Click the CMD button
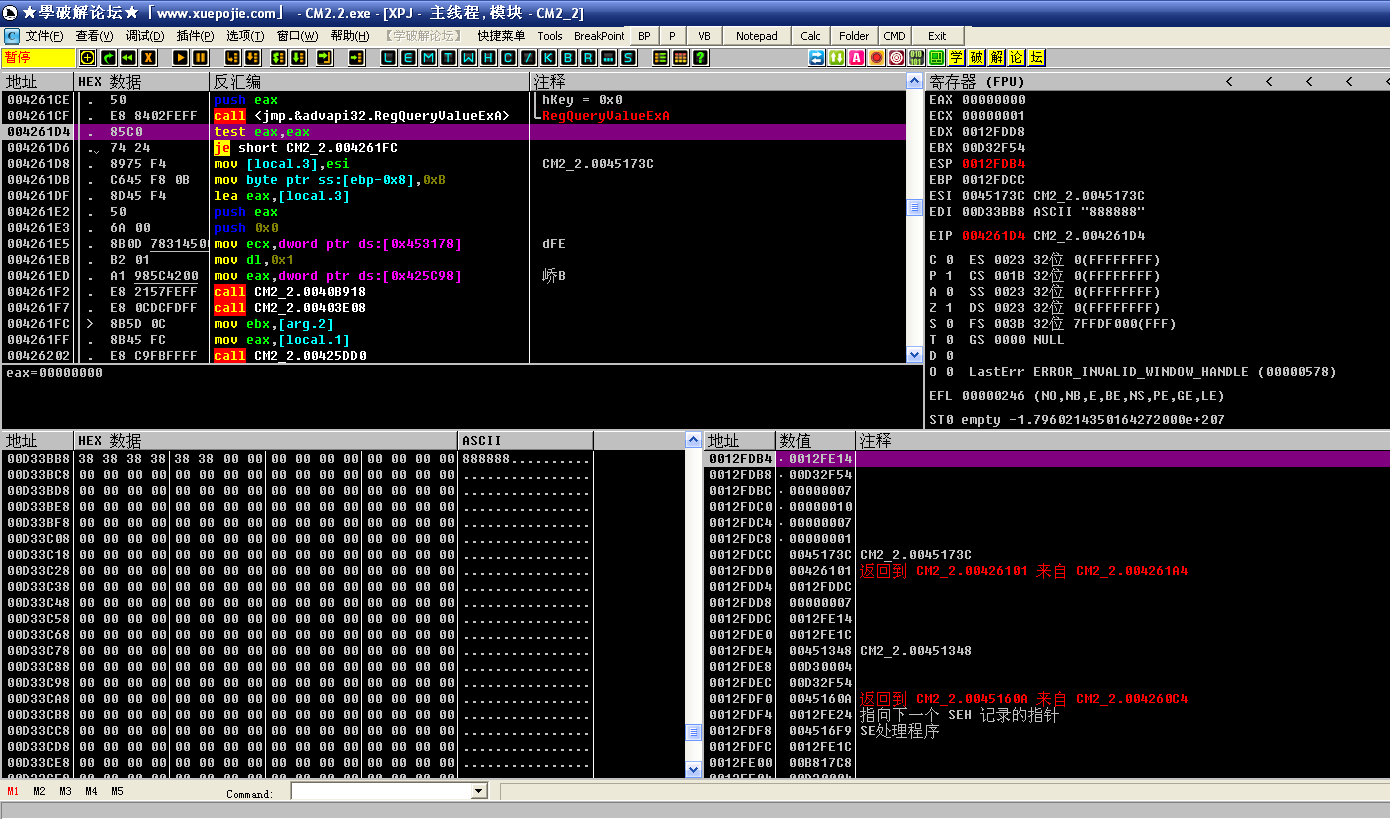 (894, 35)
